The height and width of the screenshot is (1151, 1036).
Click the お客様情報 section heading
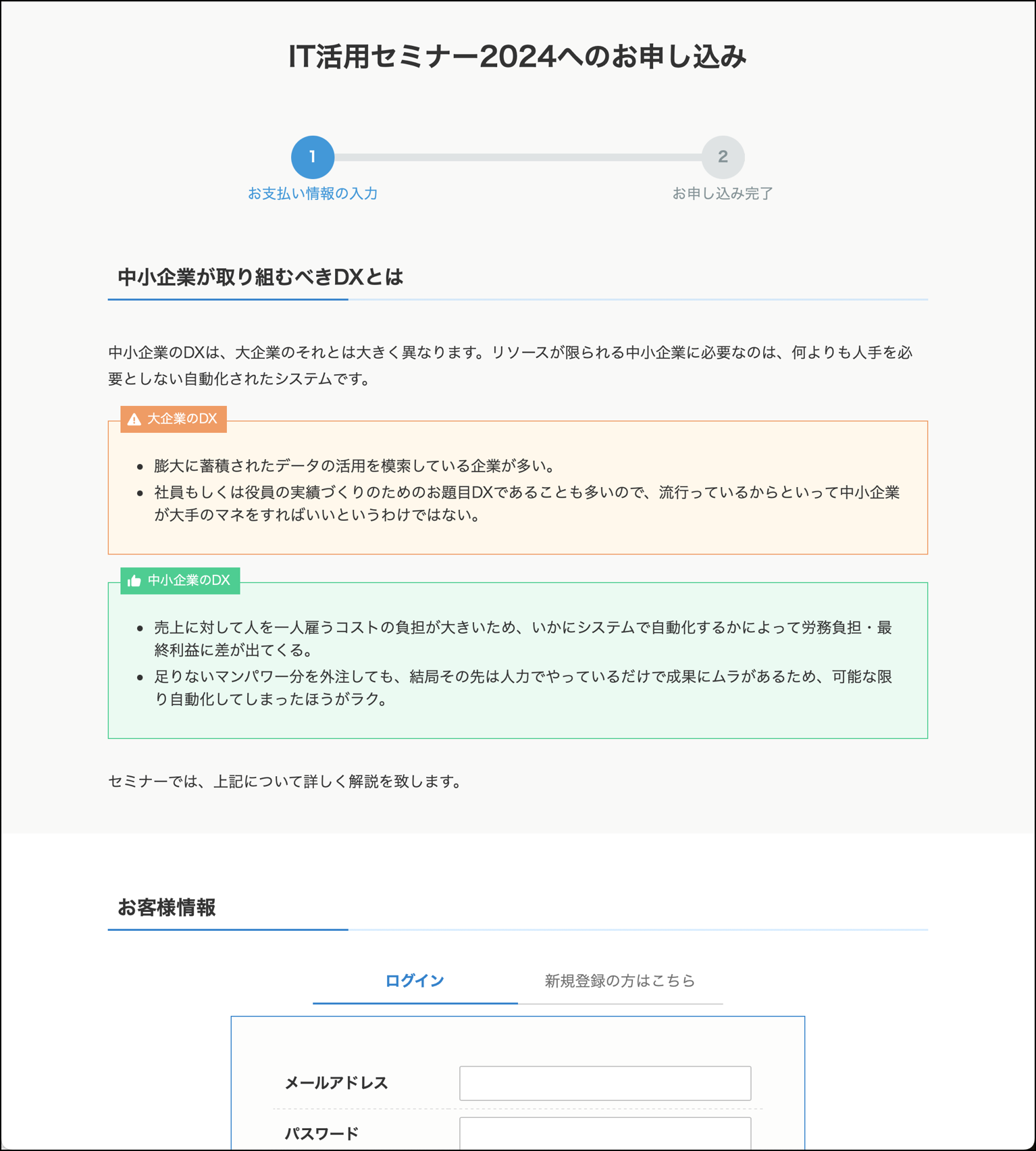point(167,907)
